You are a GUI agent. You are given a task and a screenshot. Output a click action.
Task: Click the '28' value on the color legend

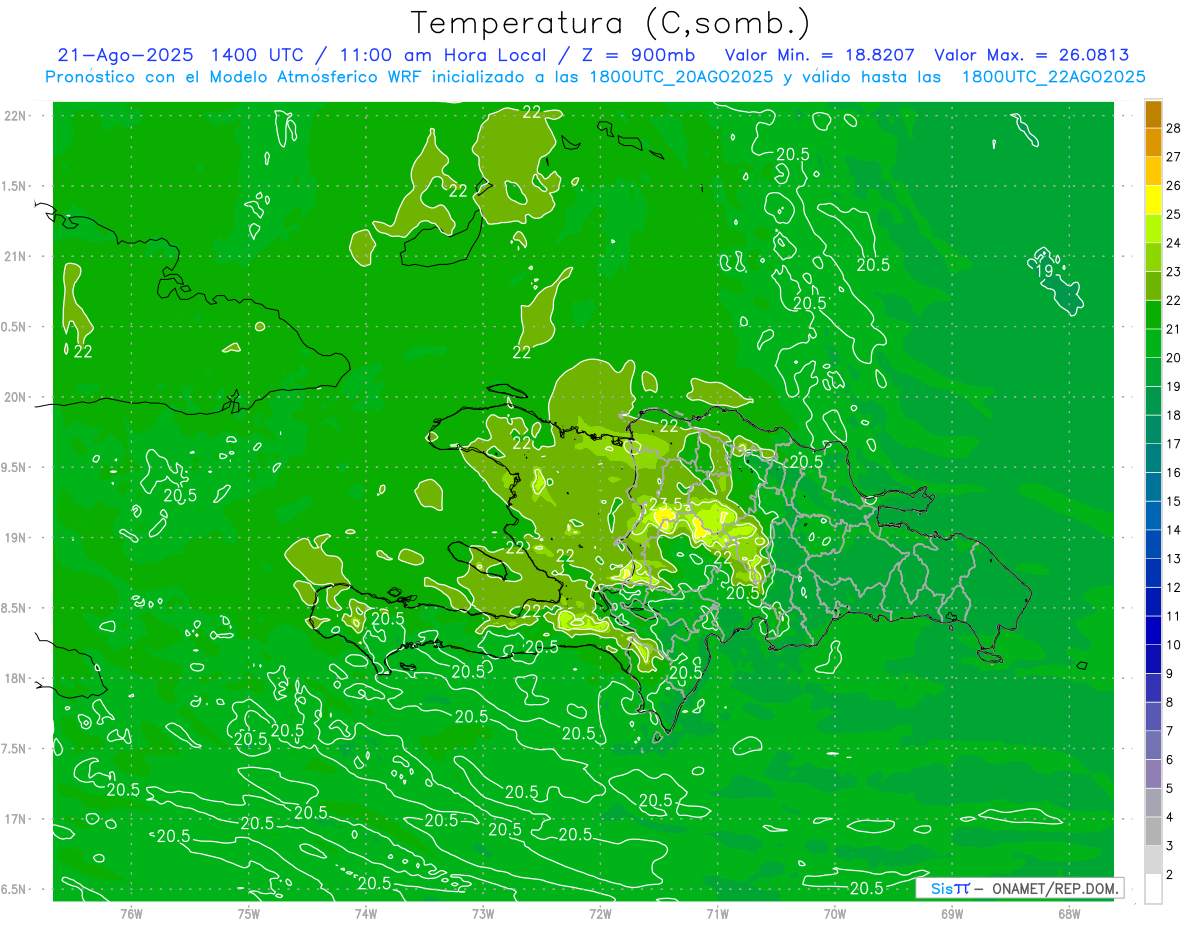(1175, 128)
